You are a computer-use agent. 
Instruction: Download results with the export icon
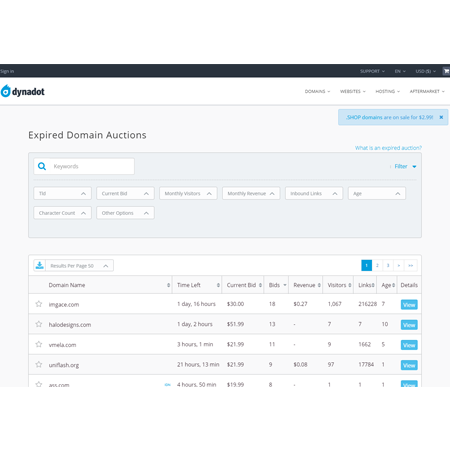[x=40, y=265]
